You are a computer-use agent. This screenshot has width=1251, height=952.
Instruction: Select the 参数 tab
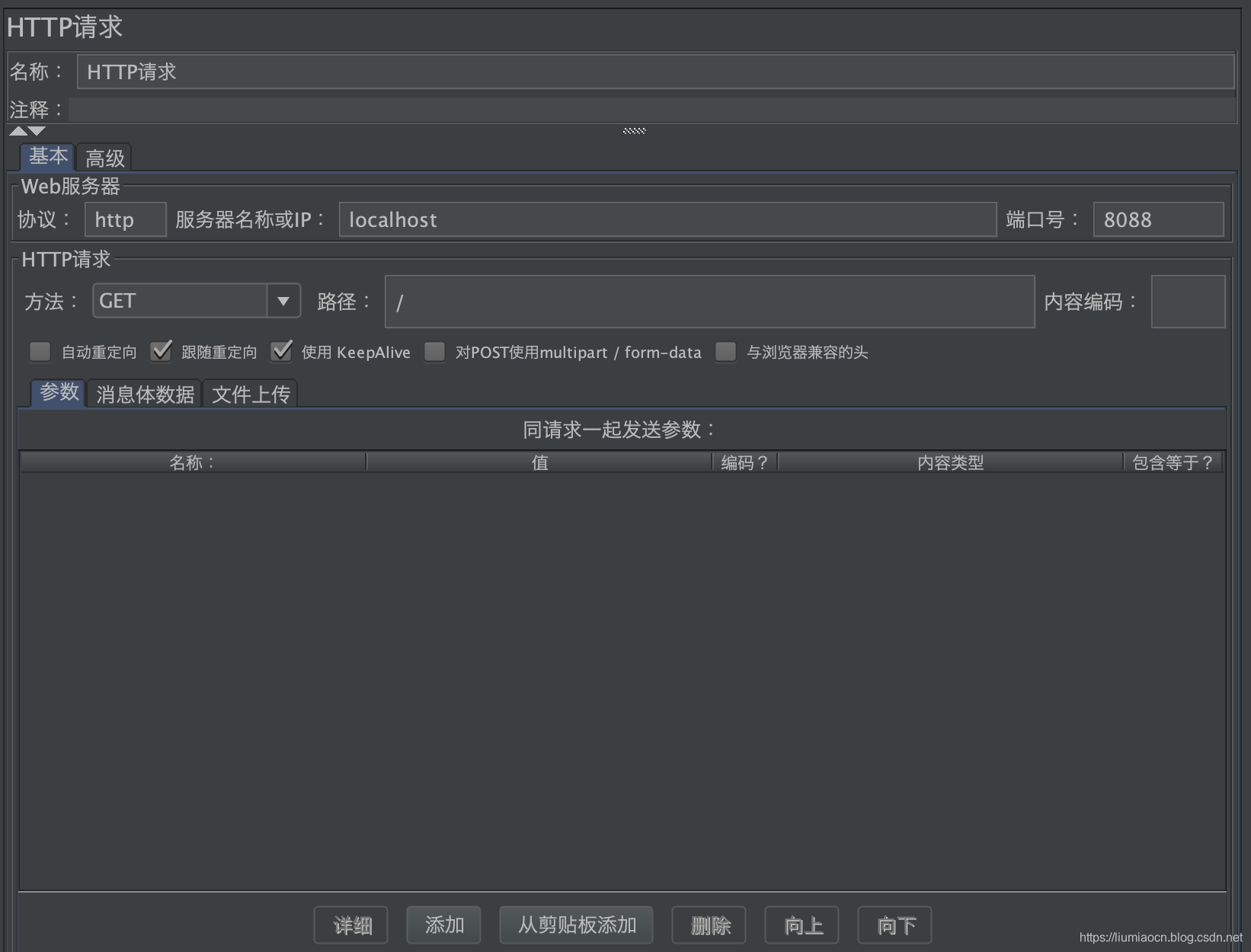[59, 393]
